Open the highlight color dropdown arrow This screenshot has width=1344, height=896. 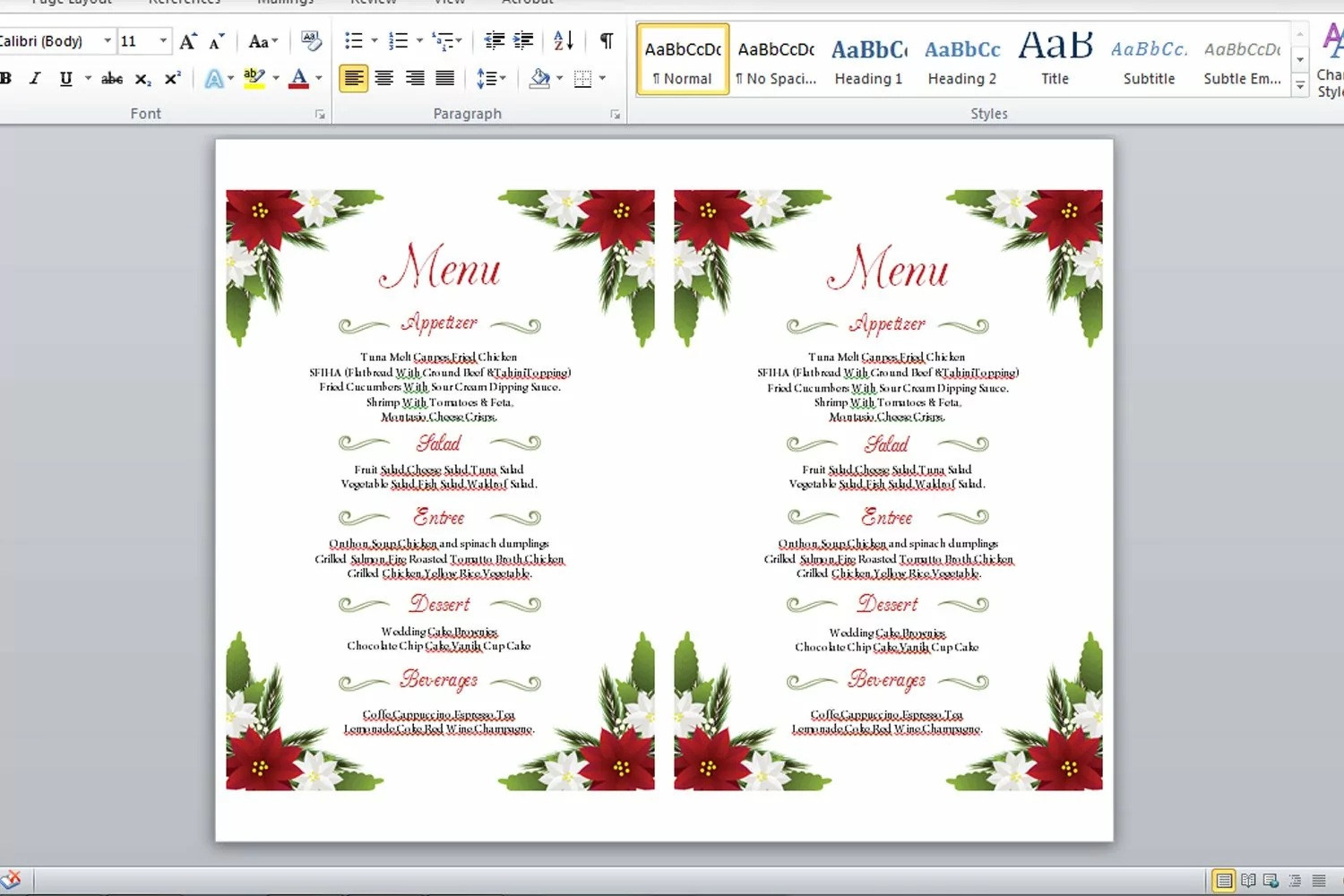[276, 79]
